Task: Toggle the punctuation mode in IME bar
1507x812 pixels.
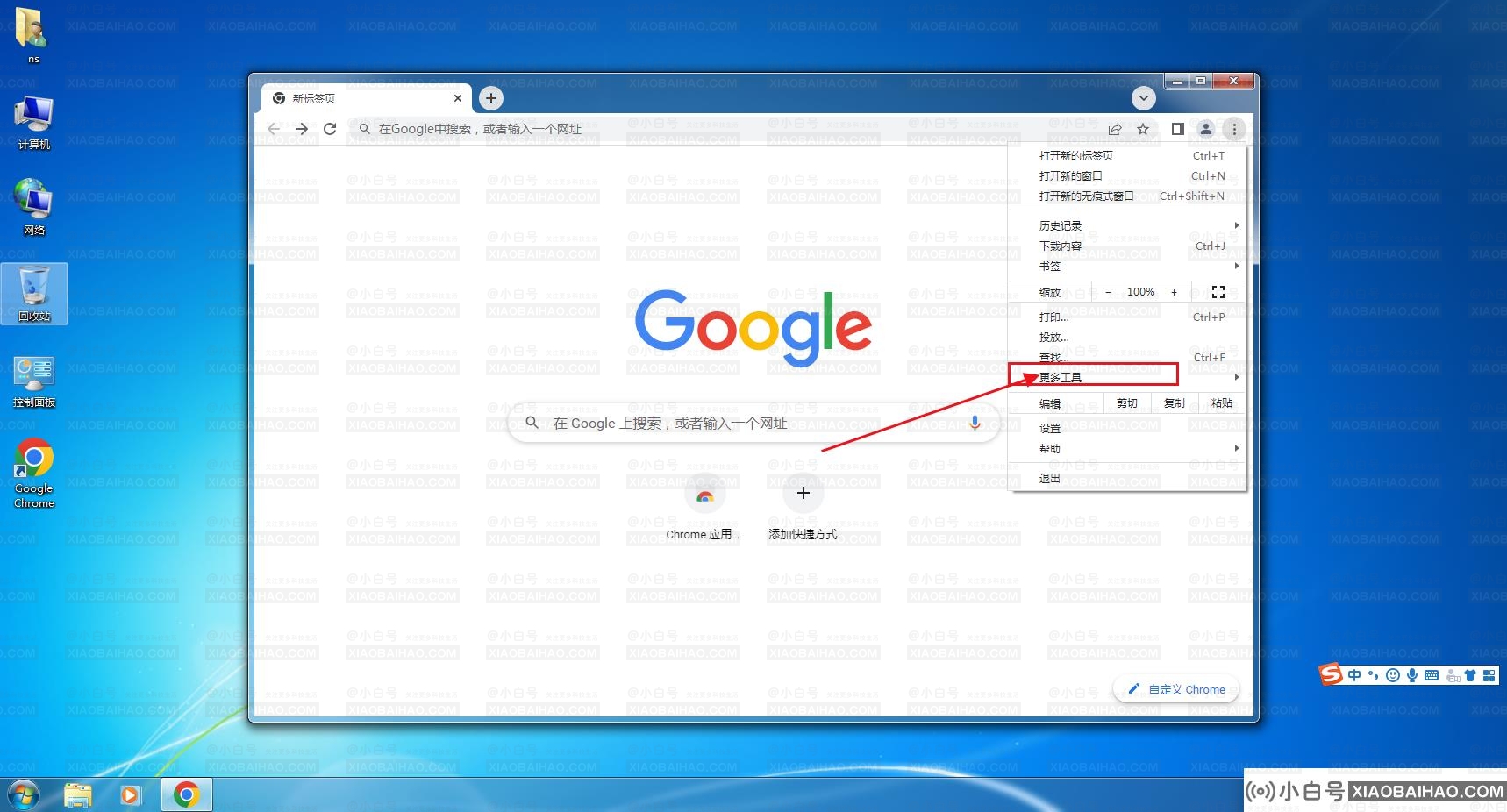Action: pyautogui.click(x=1373, y=675)
